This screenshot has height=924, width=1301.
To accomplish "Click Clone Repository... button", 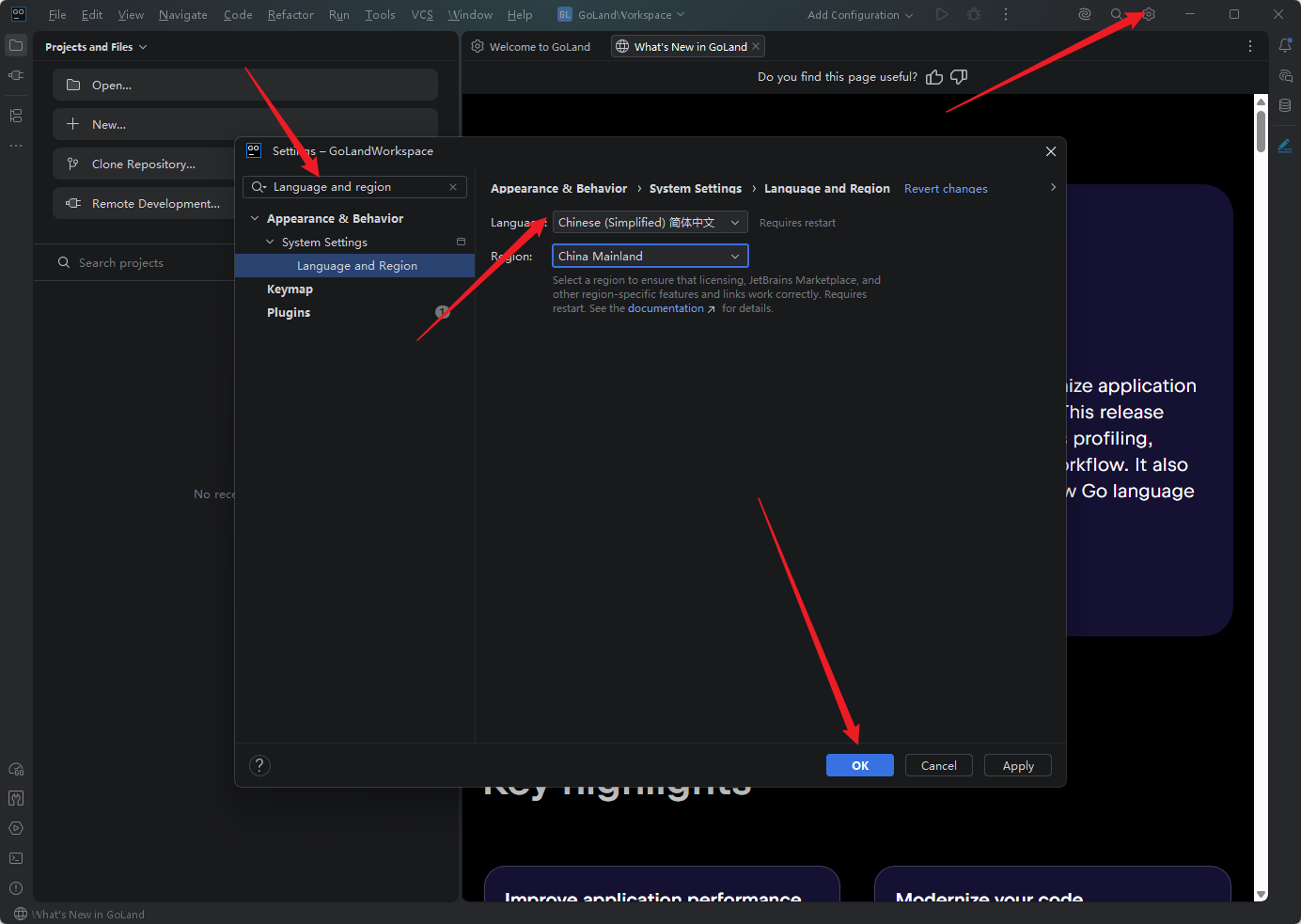I will pyautogui.click(x=144, y=164).
